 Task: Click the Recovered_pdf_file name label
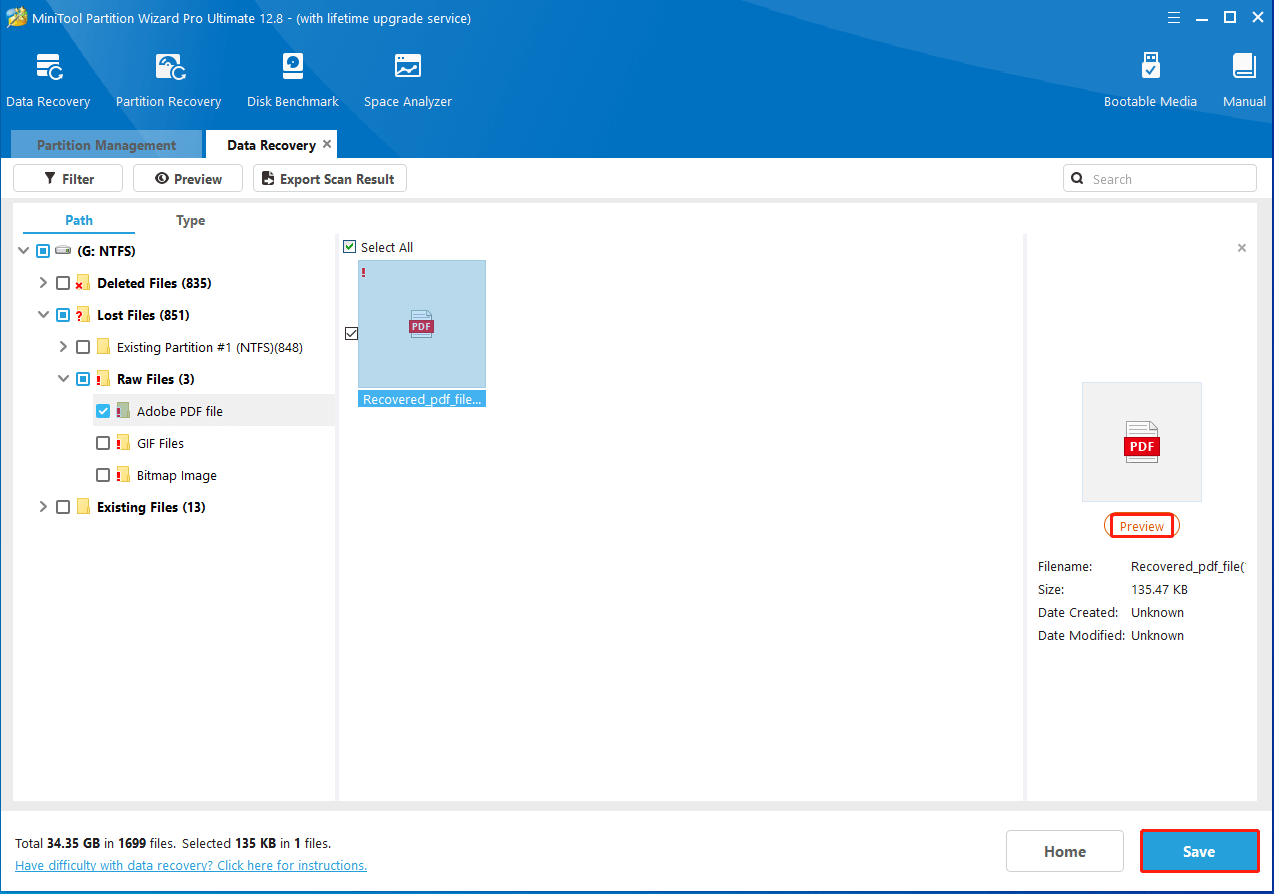click(422, 399)
